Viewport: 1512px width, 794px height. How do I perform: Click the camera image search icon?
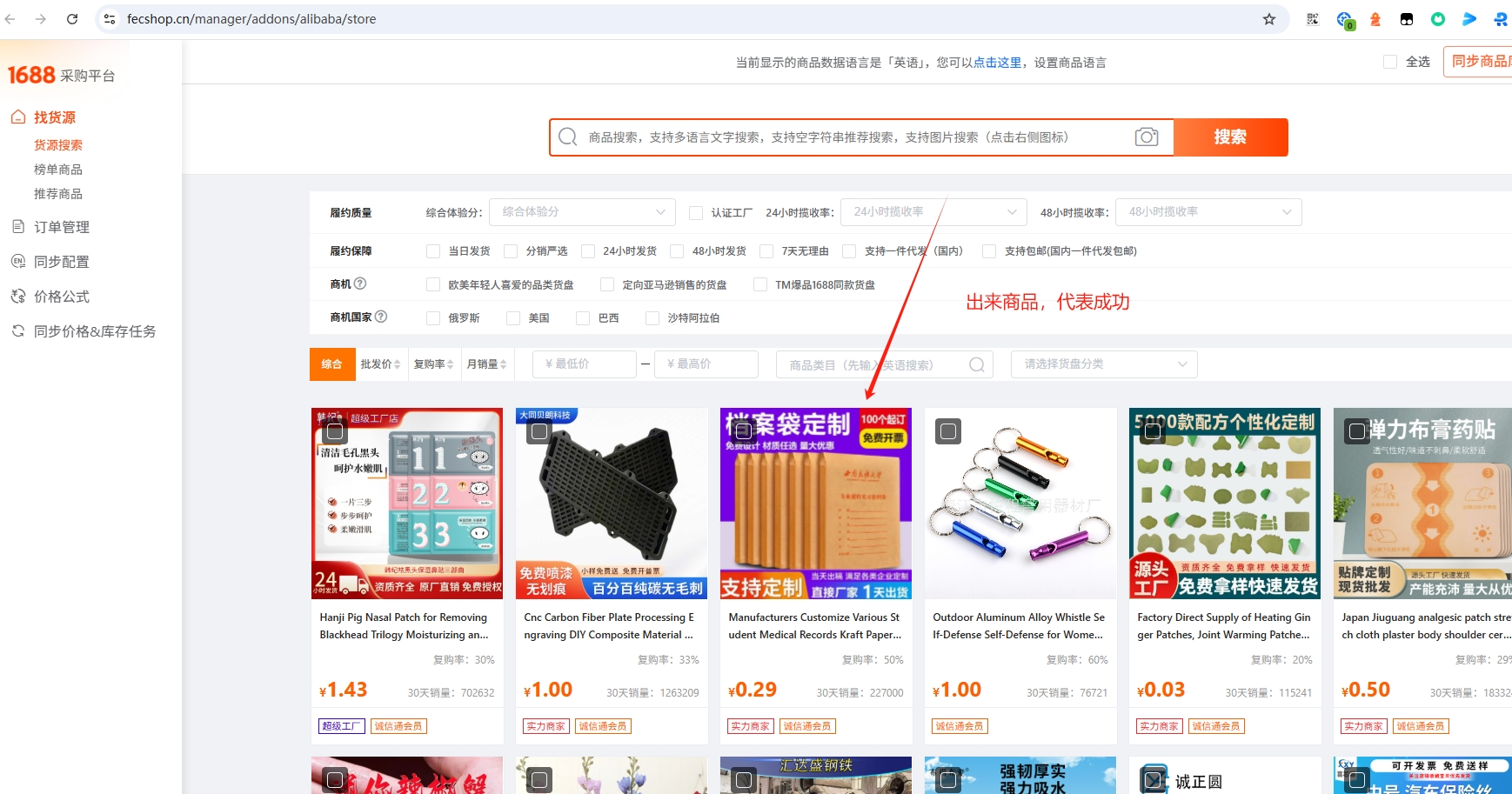[x=1146, y=137]
